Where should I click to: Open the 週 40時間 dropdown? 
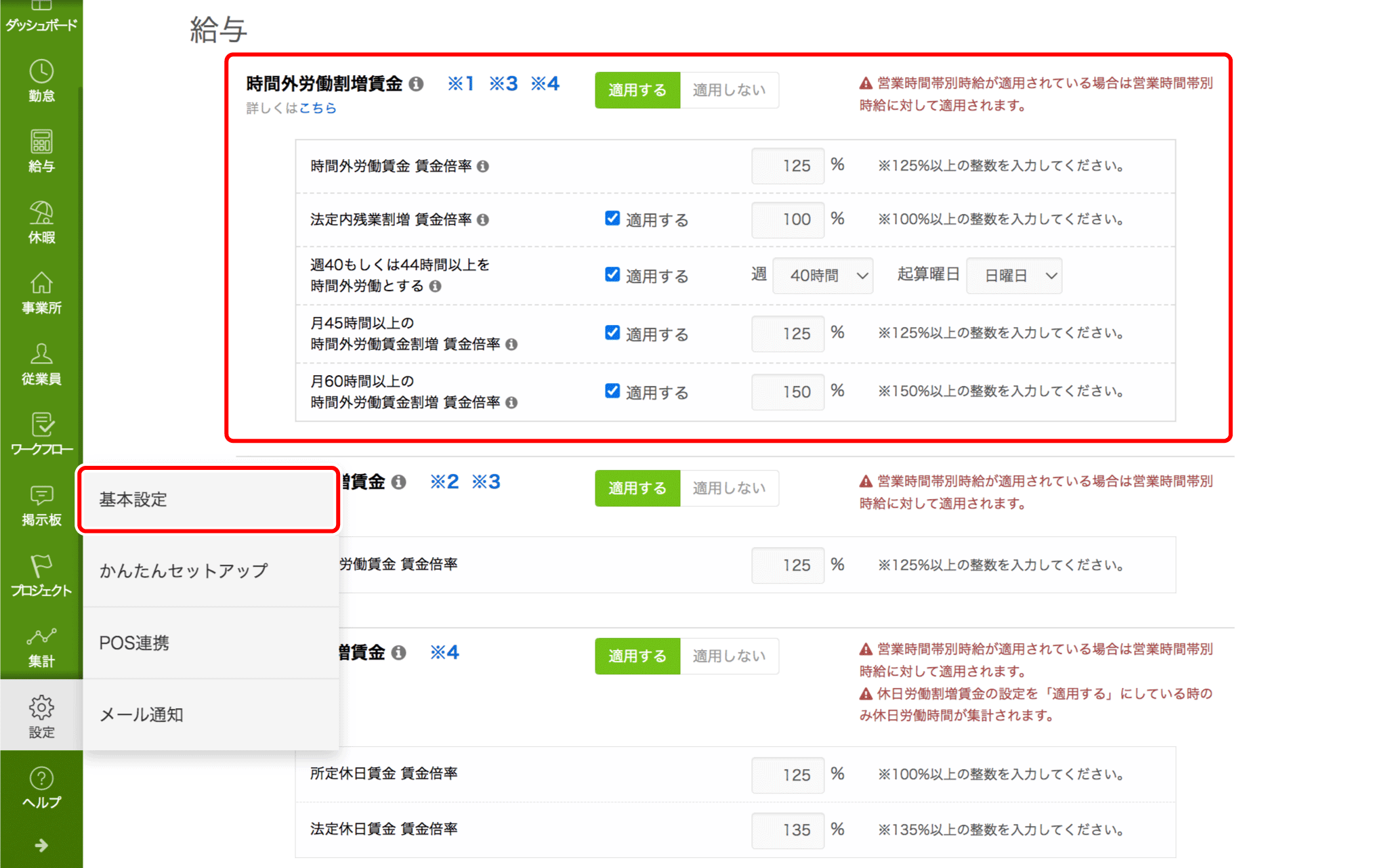(x=822, y=276)
